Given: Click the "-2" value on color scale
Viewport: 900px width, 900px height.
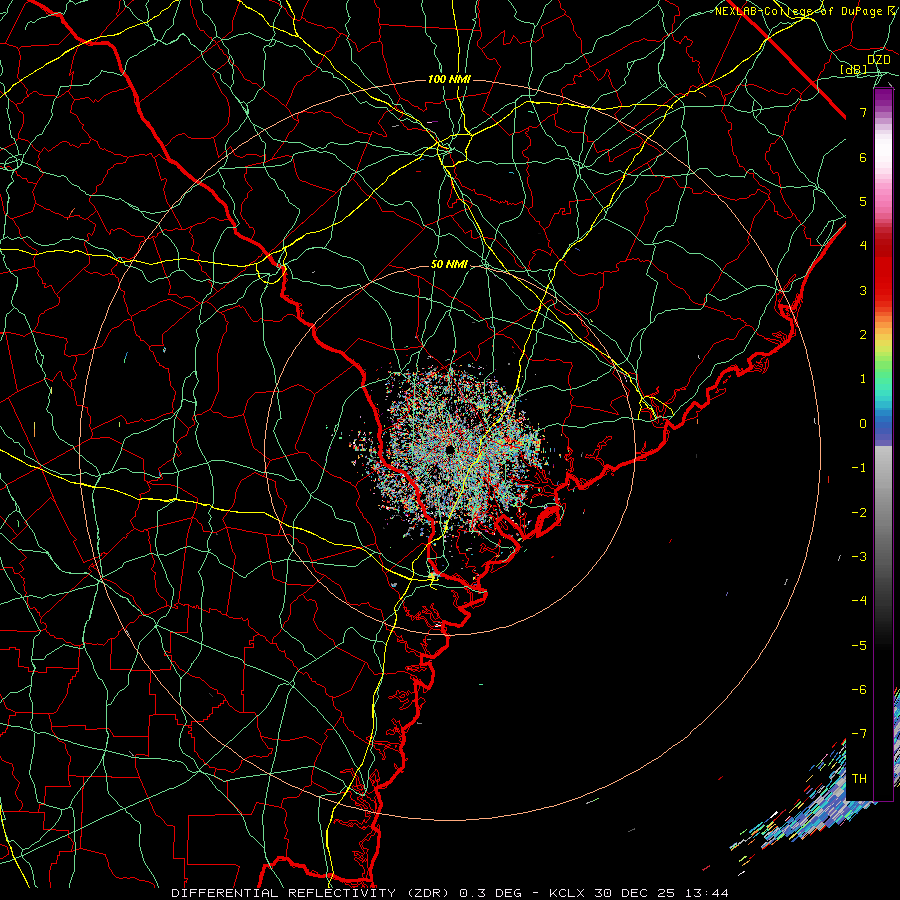Looking at the screenshot, I should pyautogui.click(x=859, y=513).
